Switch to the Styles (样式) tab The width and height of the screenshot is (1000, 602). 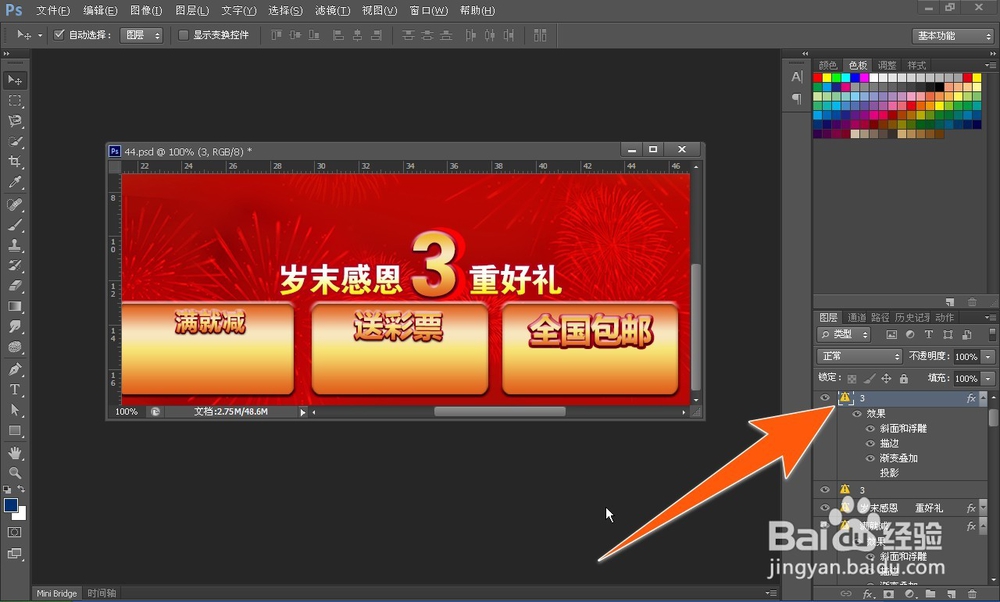[x=916, y=65]
